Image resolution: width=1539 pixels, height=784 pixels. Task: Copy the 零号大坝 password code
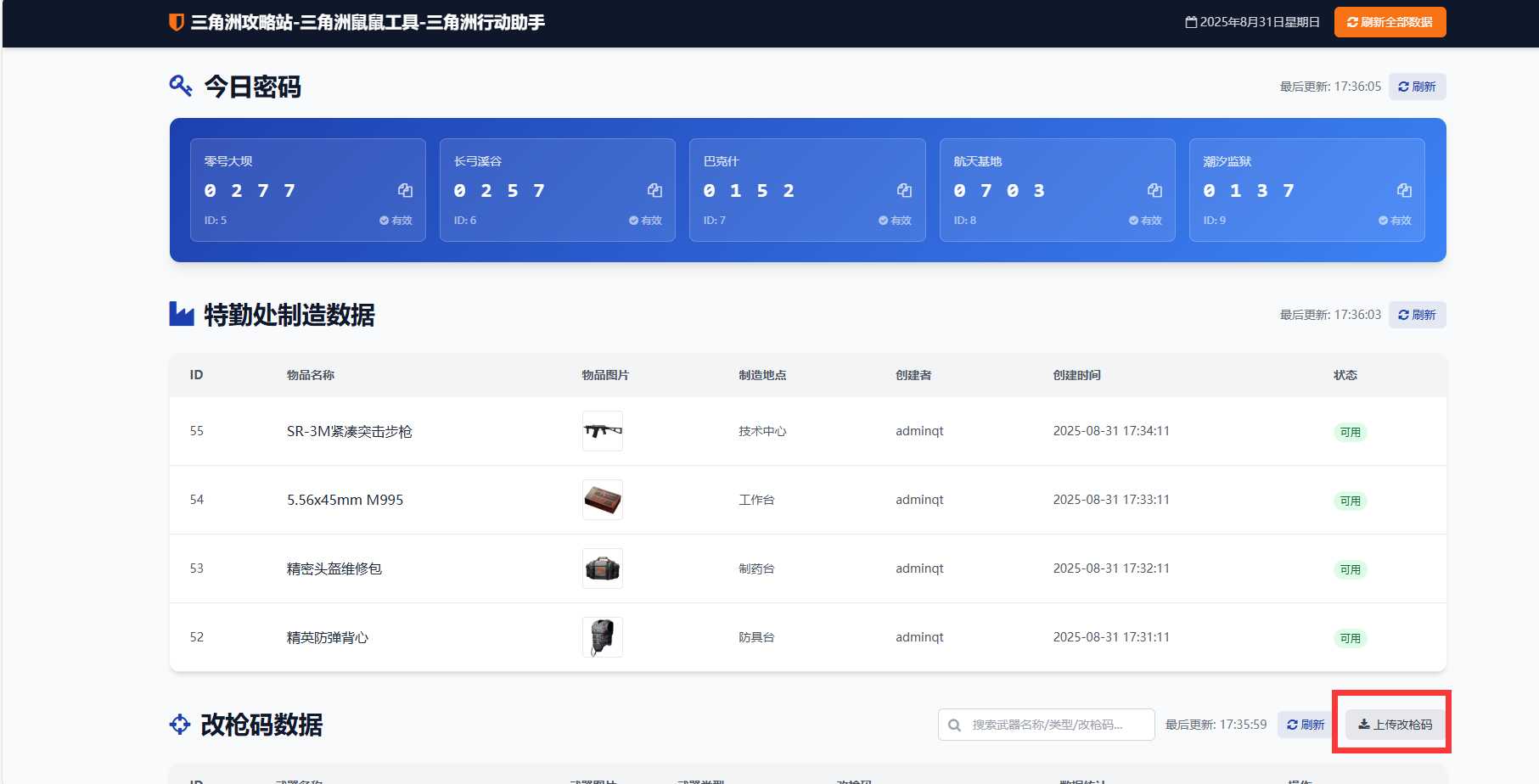[405, 191]
